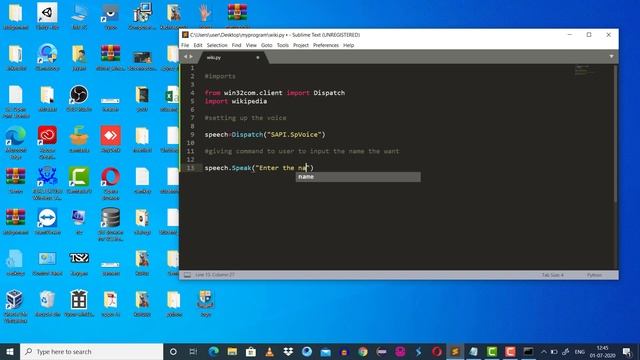Image resolution: width=640 pixels, height=360 pixels.
Task: Open the Preferences menu
Action: click(326, 45)
